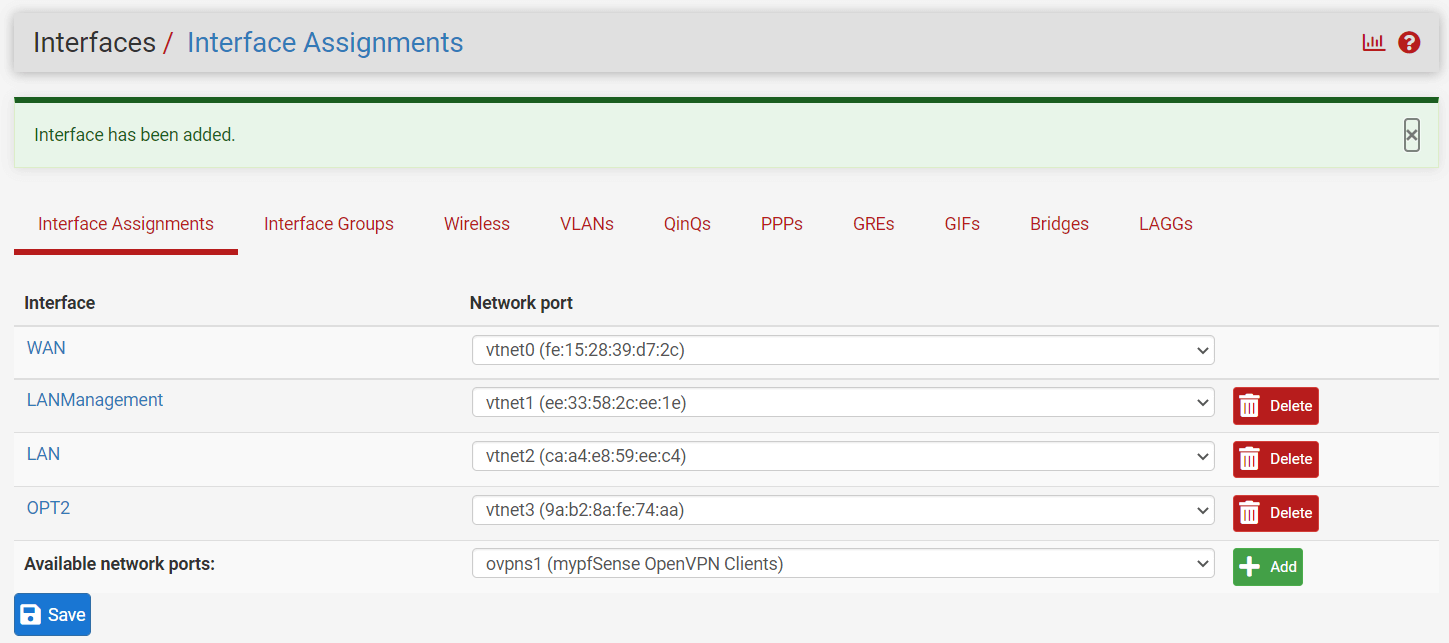1449x643 pixels.
Task: Click the Interfaces breadcrumb text
Action: 94,43
